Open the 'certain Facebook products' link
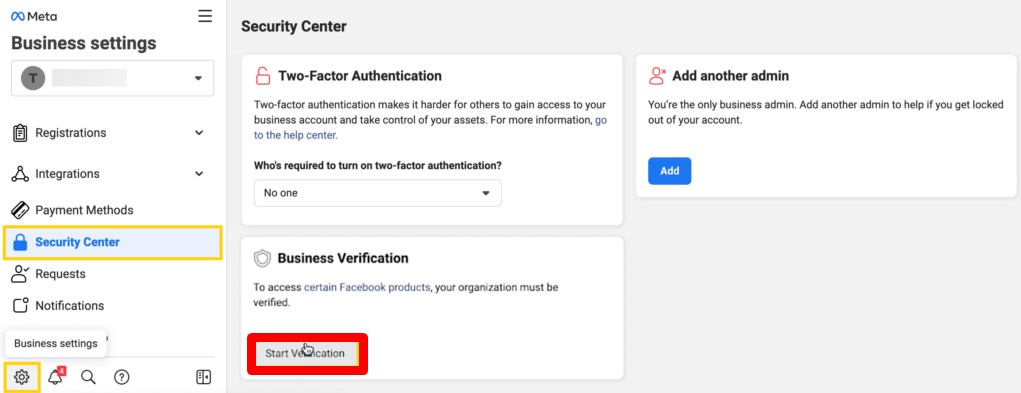Viewport: 1021px width, 393px height. coord(367,287)
